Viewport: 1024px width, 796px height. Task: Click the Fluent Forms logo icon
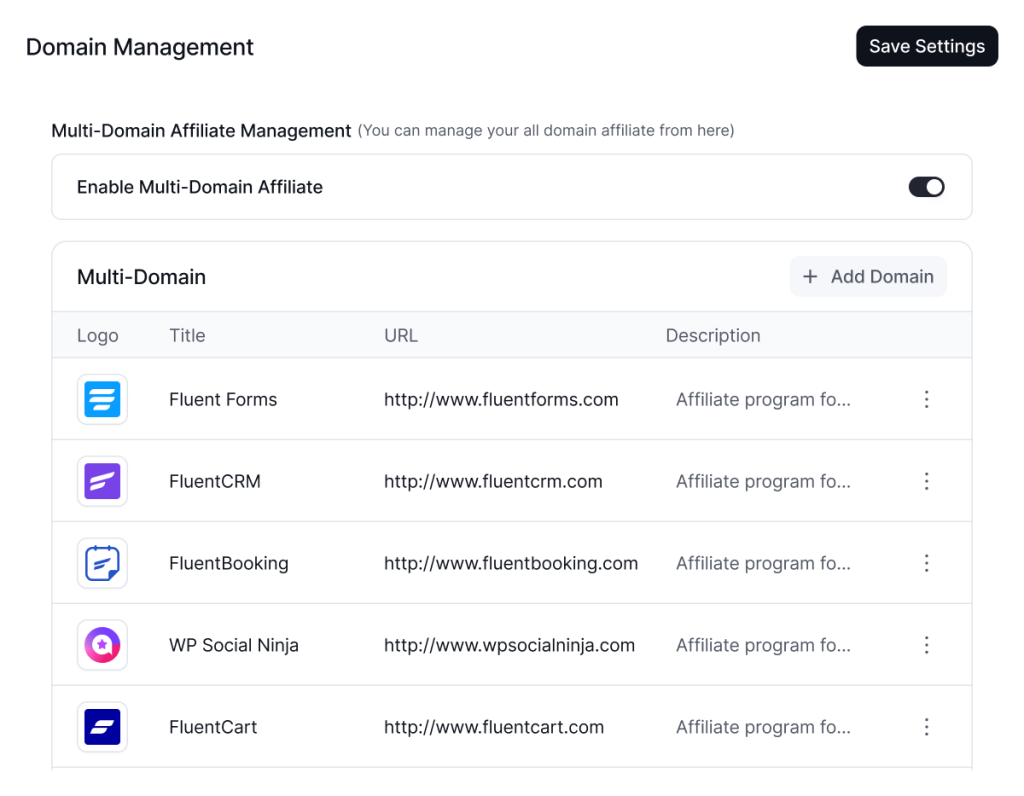coord(102,399)
